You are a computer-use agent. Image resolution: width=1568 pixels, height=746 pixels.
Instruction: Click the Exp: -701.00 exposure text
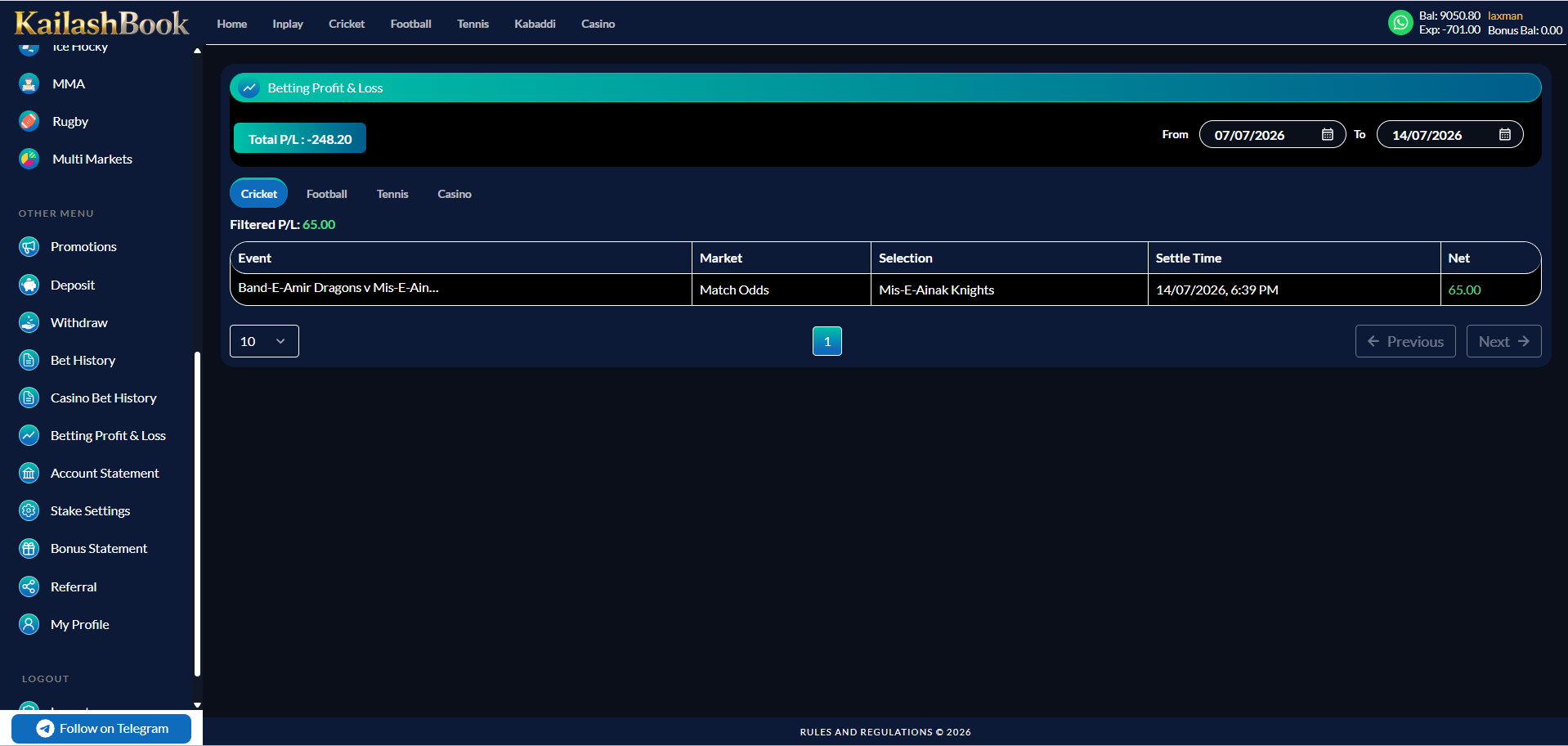coord(1449,29)
